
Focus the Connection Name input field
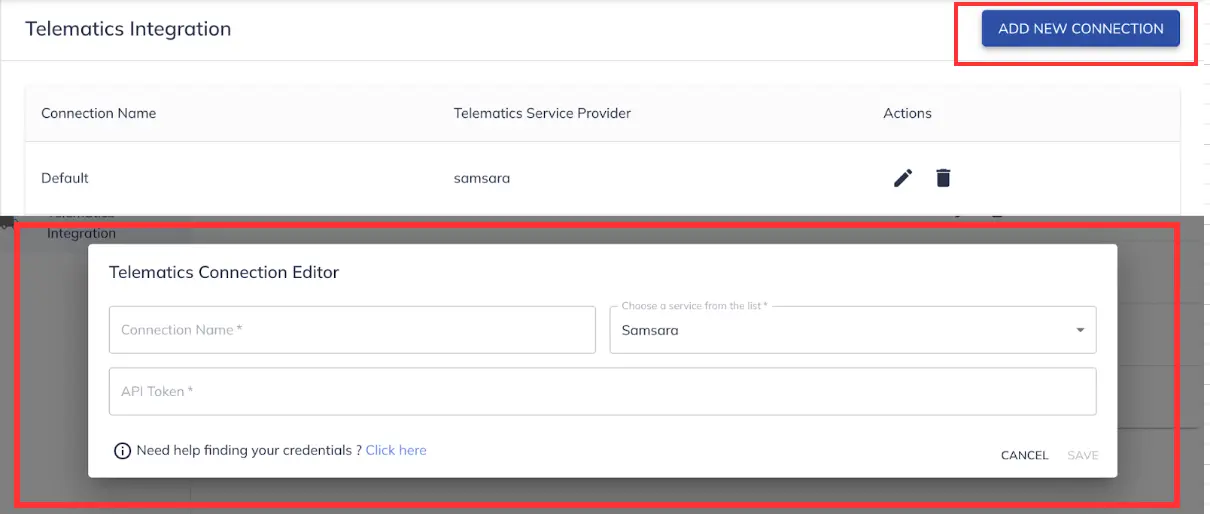(x=352, y=330)
